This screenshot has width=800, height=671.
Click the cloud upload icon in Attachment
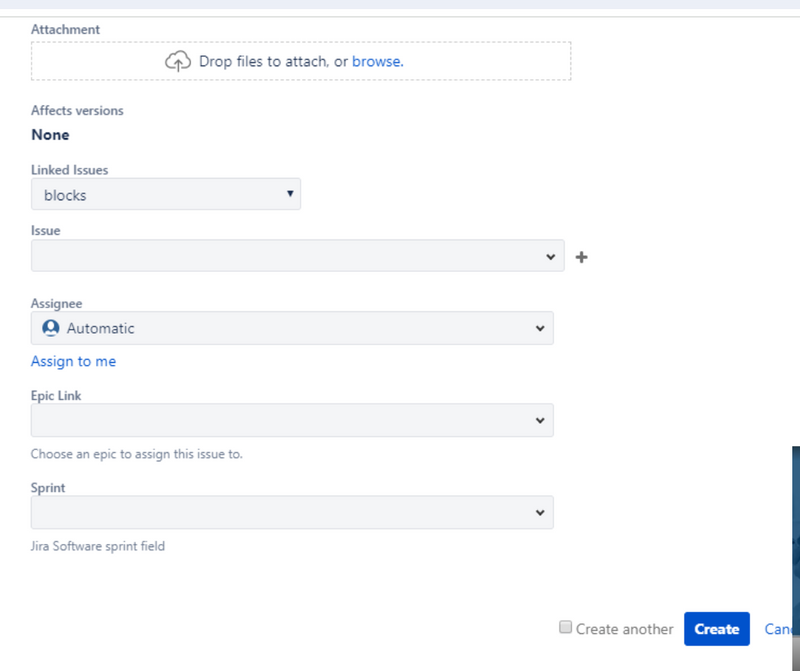(177, 61)
